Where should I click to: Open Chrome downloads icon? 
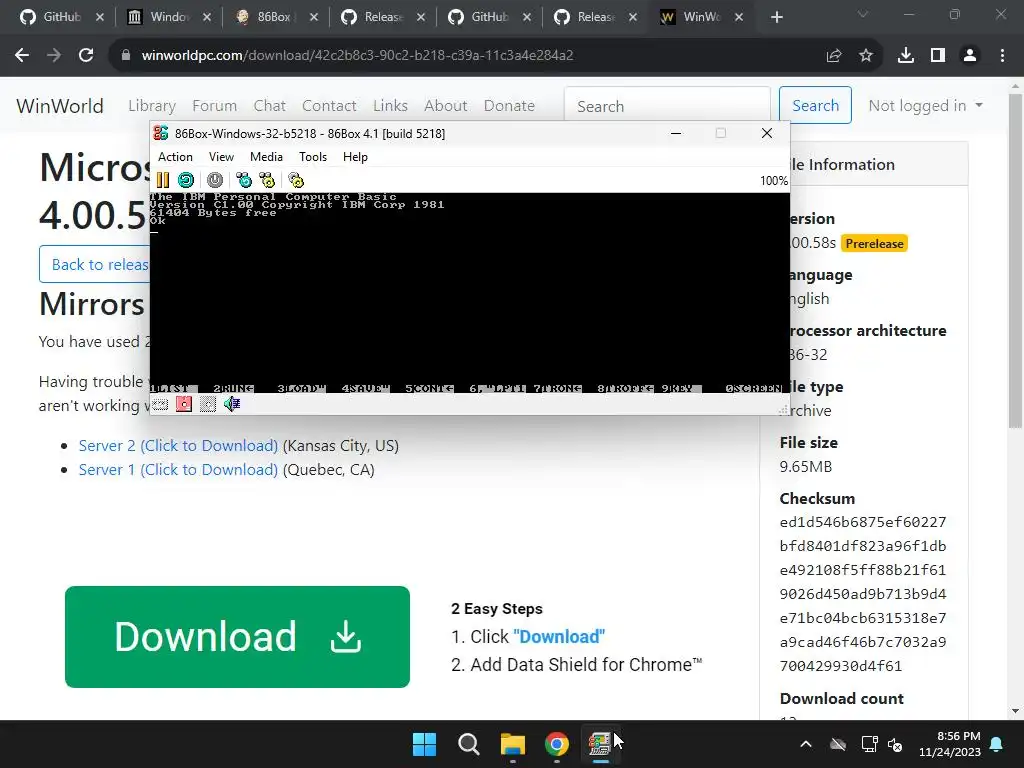click(906, 56)
